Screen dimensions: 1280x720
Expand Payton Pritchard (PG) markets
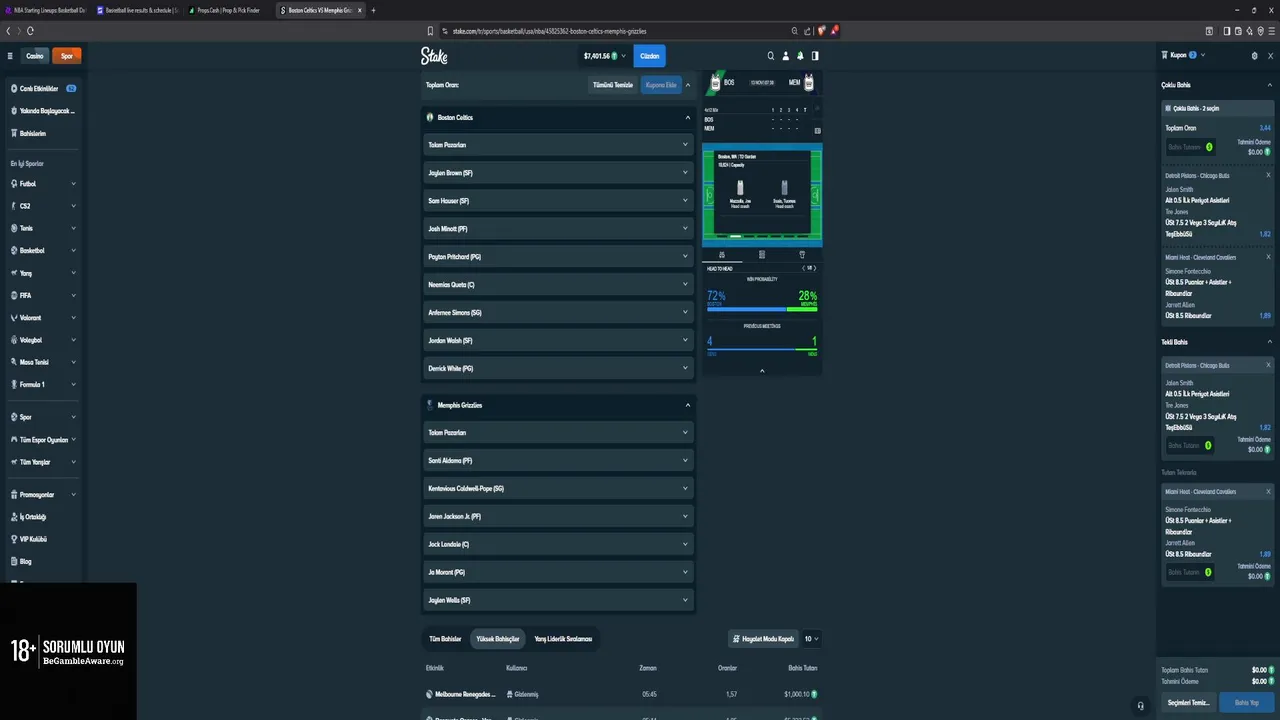(x=558, y=257)
